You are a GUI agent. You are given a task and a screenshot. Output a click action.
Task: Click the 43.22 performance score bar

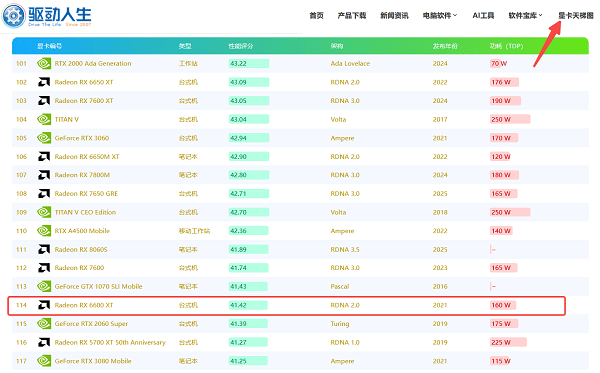click(x=249, y=64)
